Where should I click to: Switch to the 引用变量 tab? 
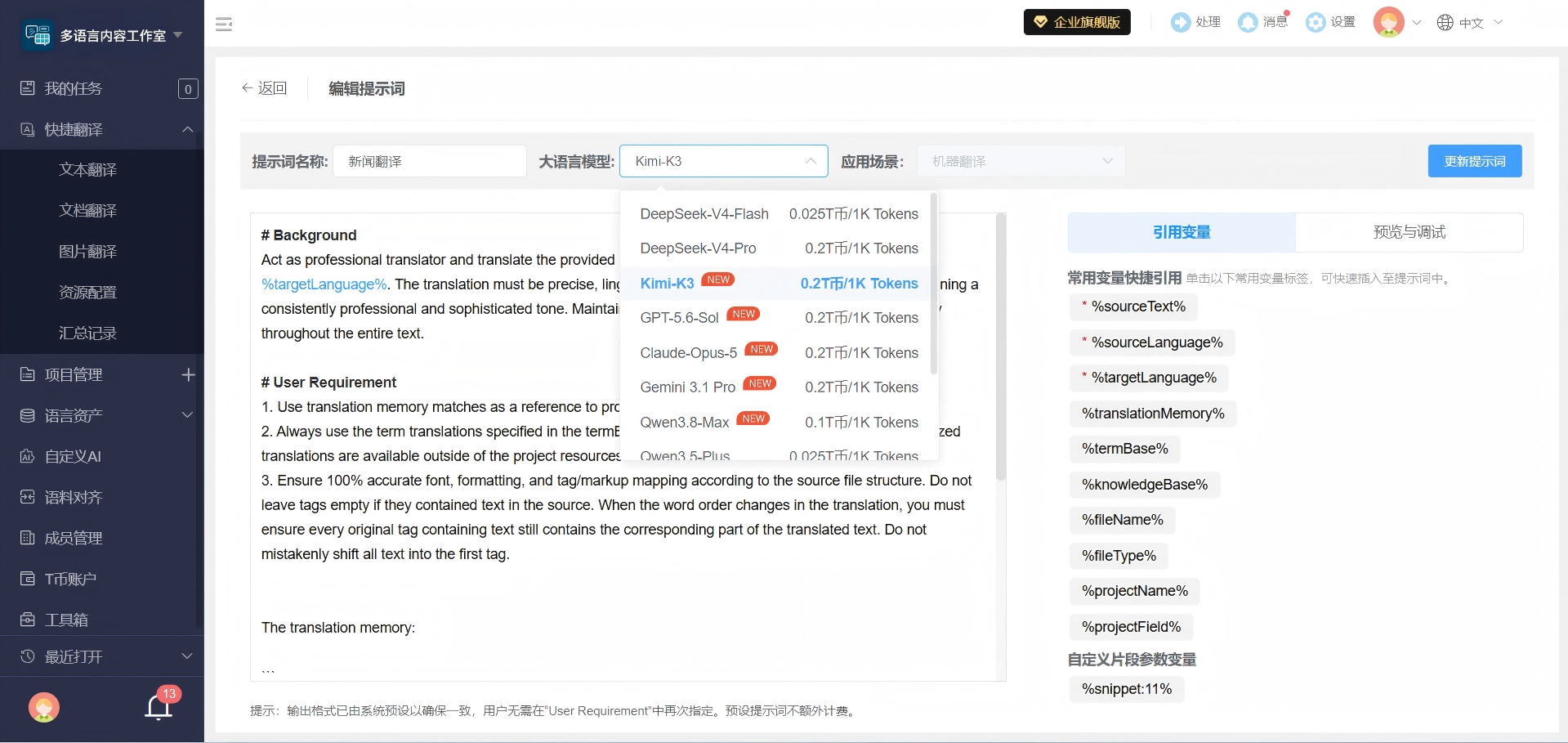[1182, 232]
